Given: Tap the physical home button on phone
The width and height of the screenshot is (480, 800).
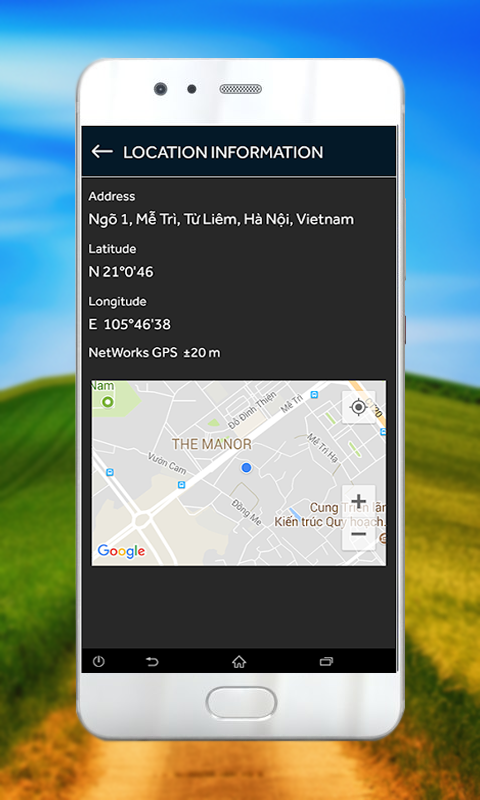Looking at the screenshot, I should click(241, 703).
